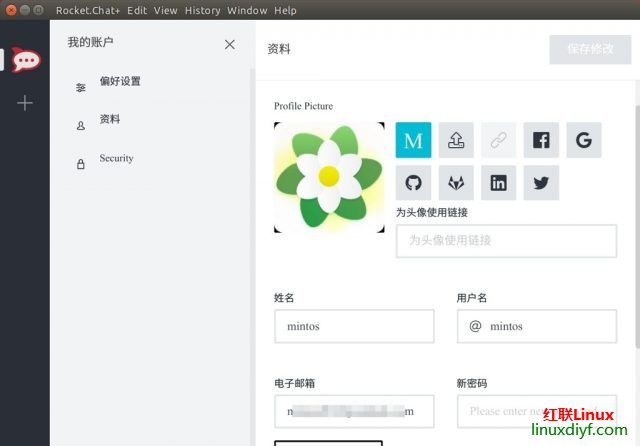Open the Edit menu
Viewport: 640px width, 446px height.
coord(137,10)
